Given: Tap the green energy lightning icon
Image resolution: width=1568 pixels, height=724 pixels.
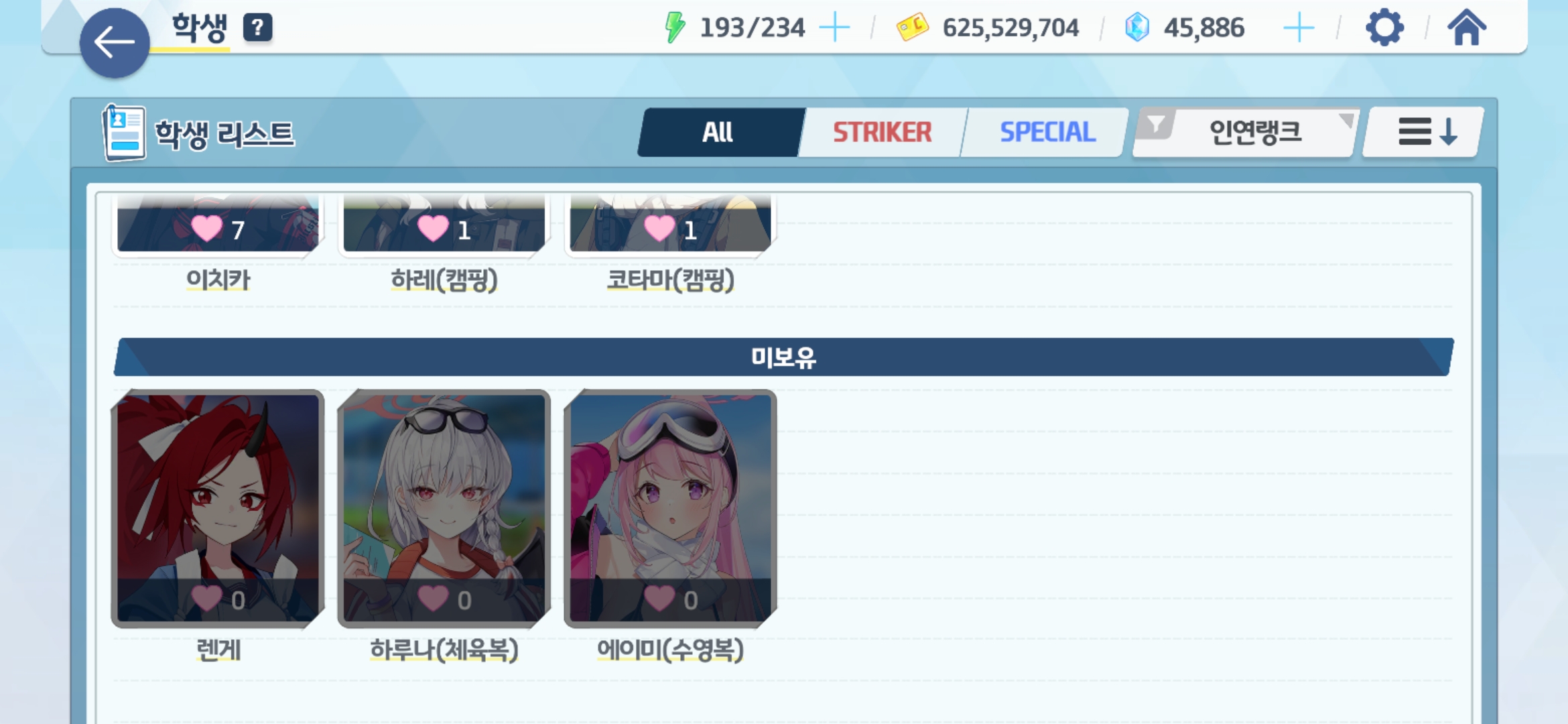Looking at the screenshot, I should click(x=675, y=27).
